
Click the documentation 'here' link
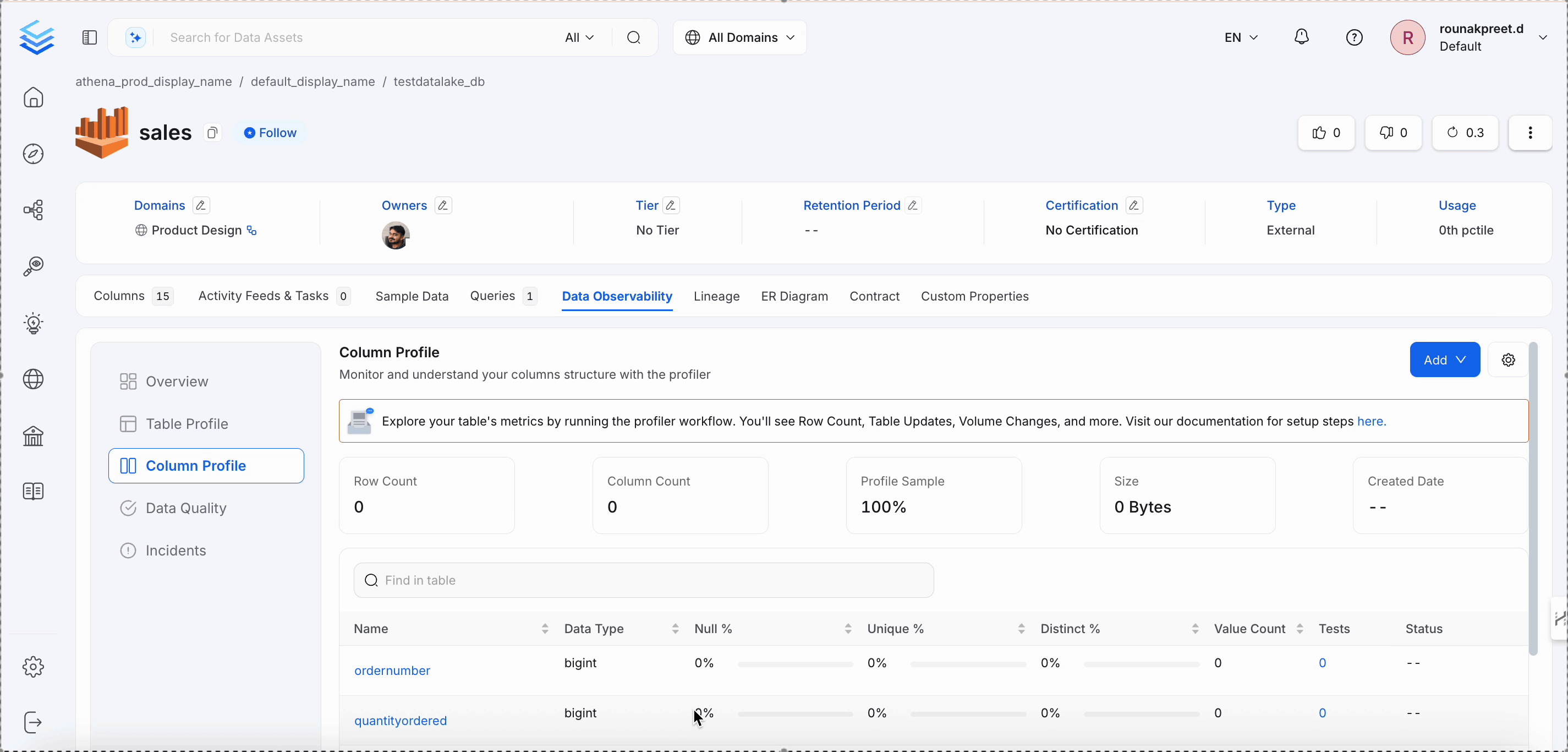pos(1371,421)
